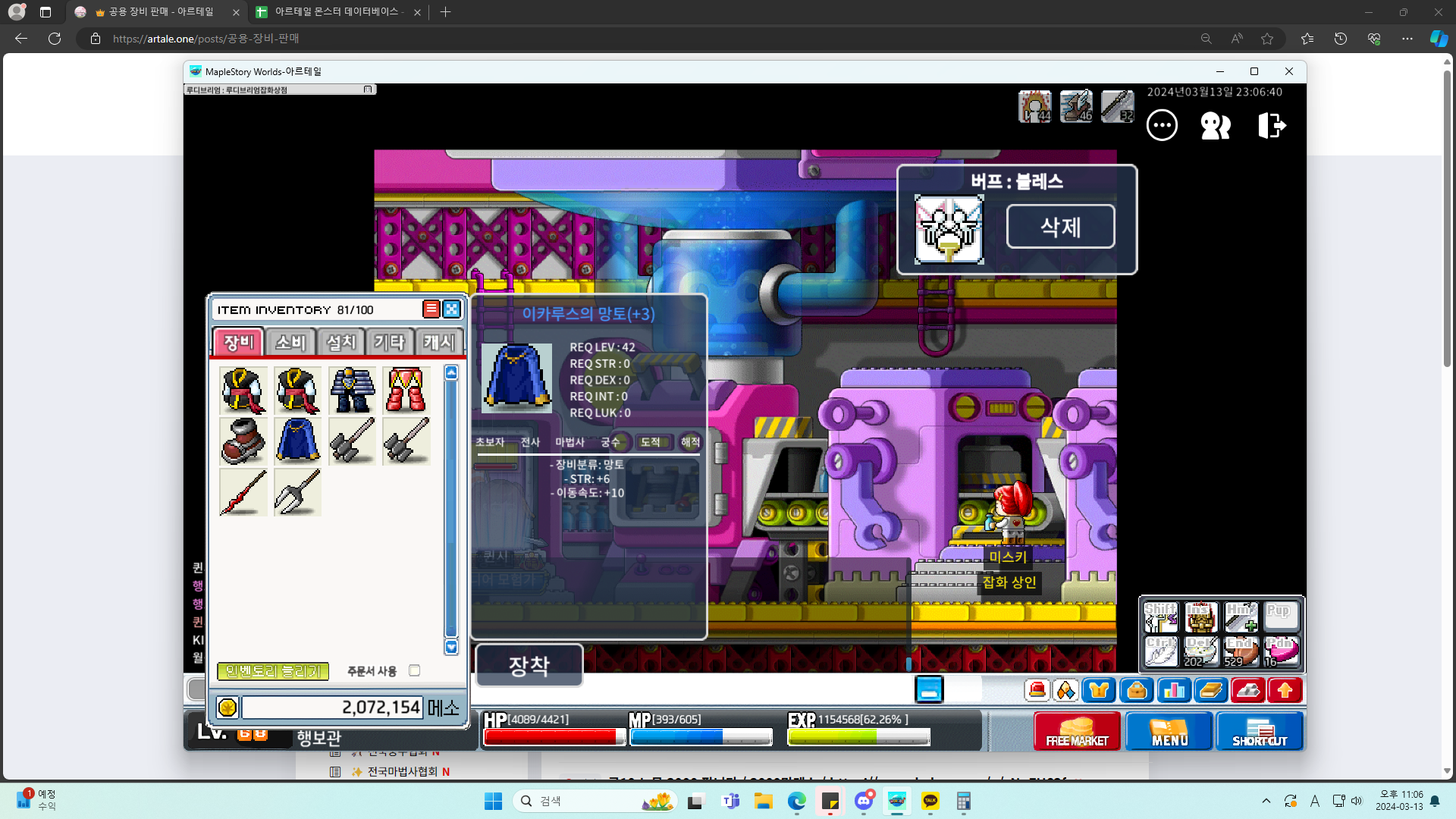Select the blue striped armor suit item
Viewport: 1456px width, 819px height.
point(353,390)
